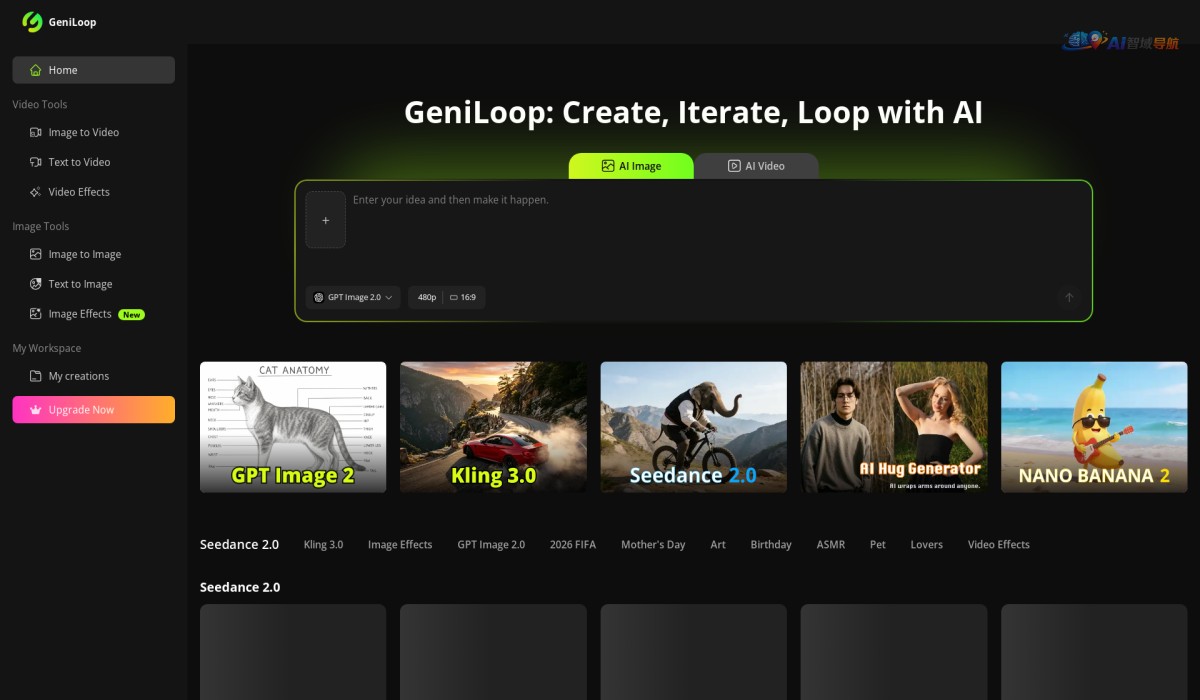Image resolution: width=1200 pixels, height=700 pixels.
Task: Select the Lovers category tab
Action: click(x=927, y=544)
